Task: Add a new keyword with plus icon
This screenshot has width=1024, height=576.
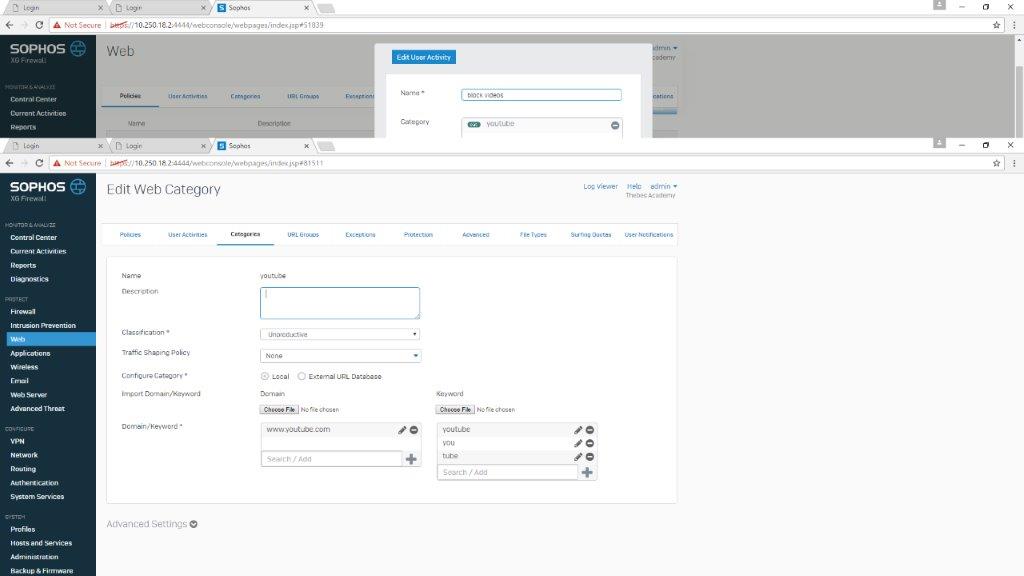Action: 587,472
